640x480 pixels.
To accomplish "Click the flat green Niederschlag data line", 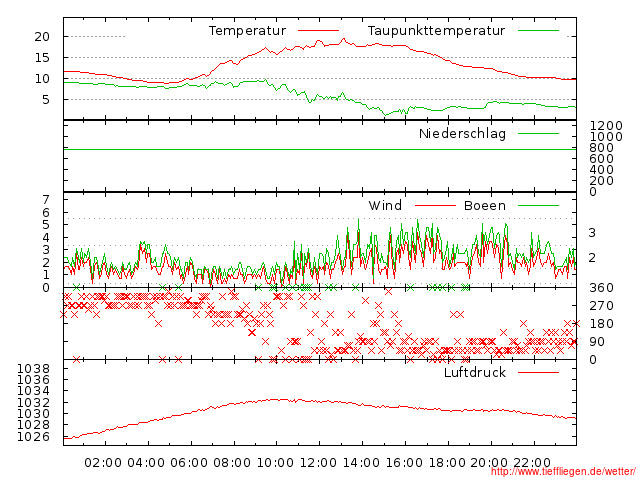I will (320, 149).
